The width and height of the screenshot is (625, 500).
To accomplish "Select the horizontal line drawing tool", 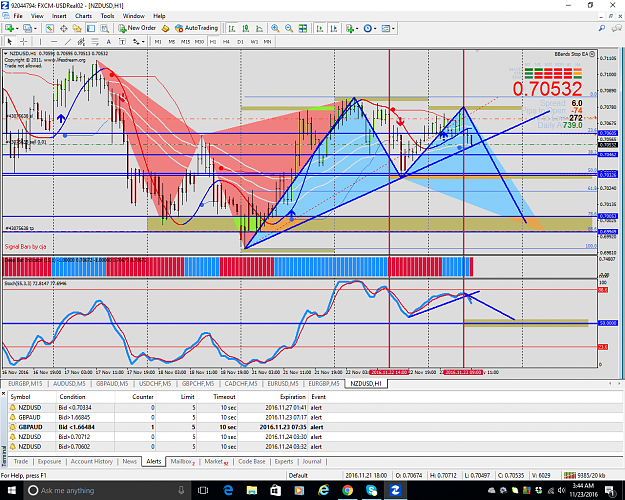I will [54, 41].
